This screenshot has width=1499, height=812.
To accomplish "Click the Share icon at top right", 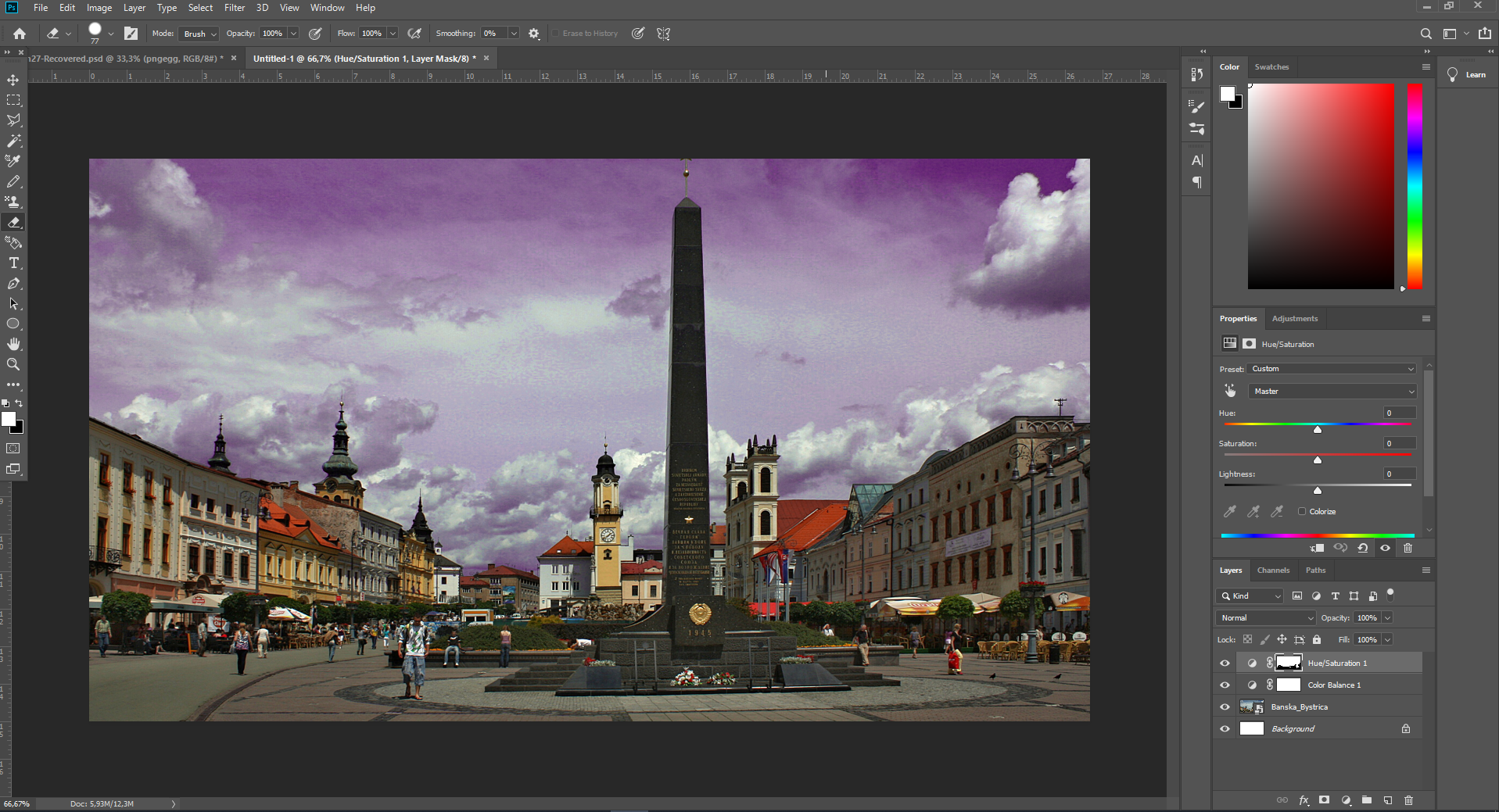I will [1484, 34].
